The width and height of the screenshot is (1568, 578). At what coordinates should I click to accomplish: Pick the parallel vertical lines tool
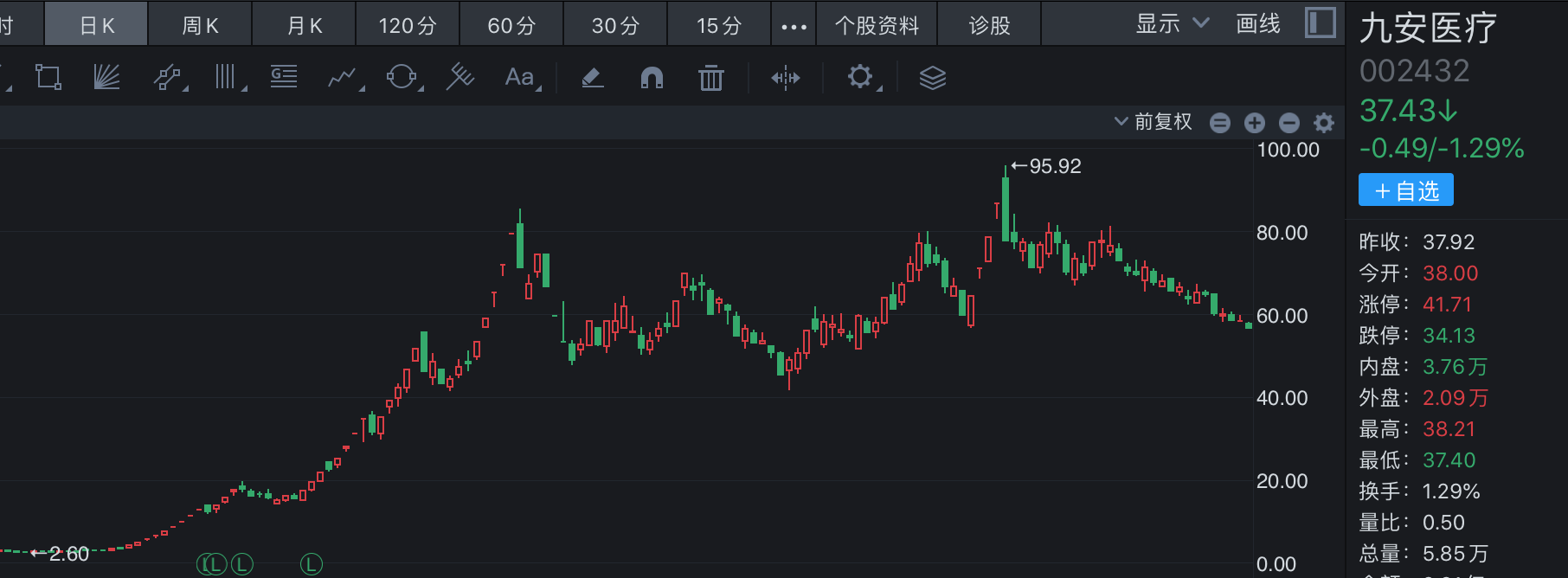pyautogui.click(x=226, y=78)
